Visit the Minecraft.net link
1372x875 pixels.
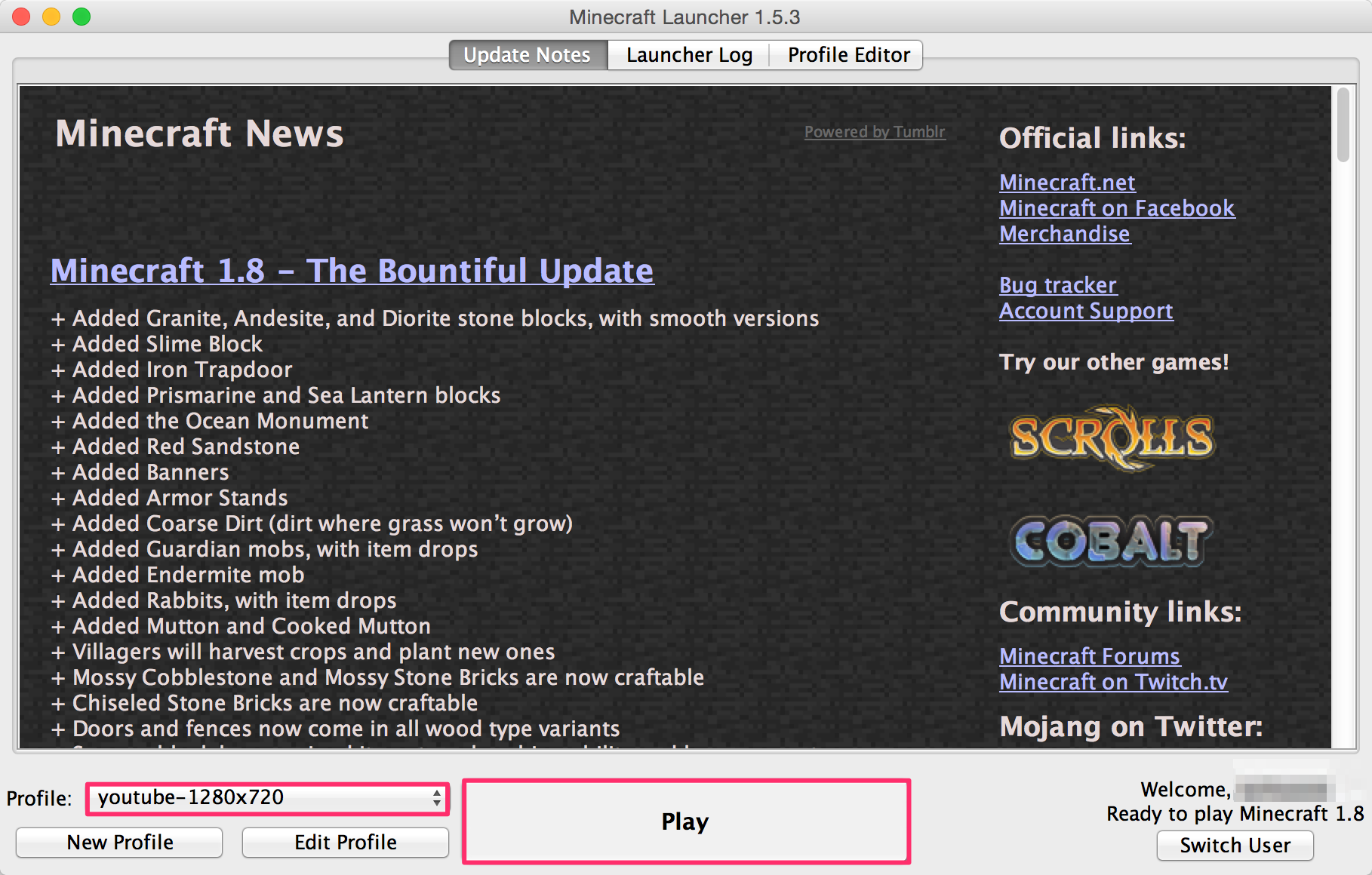tap(1067, 183)
